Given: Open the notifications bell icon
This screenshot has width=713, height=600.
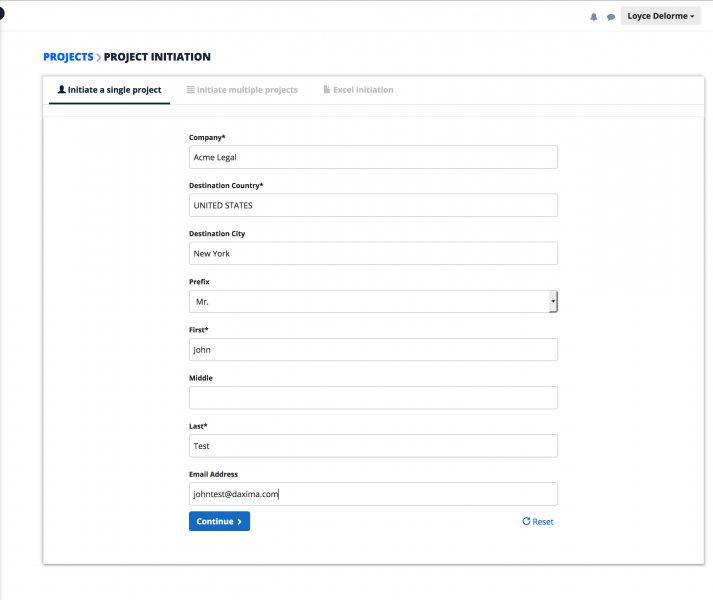Looking at the screenshot, I should (594, 17).
